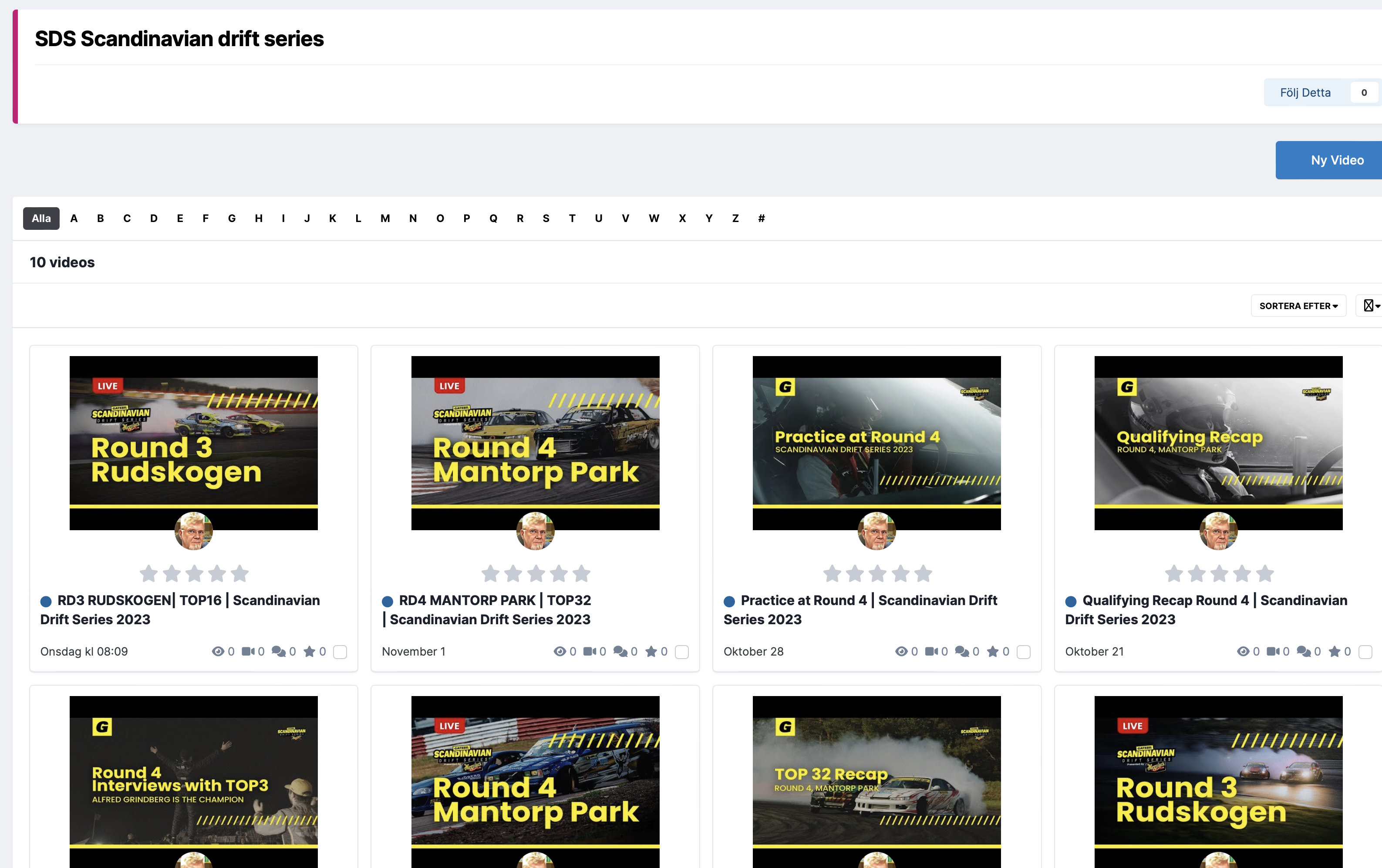Click the November 1 date text
1382x868 pixels.
[x=414, y=651]
